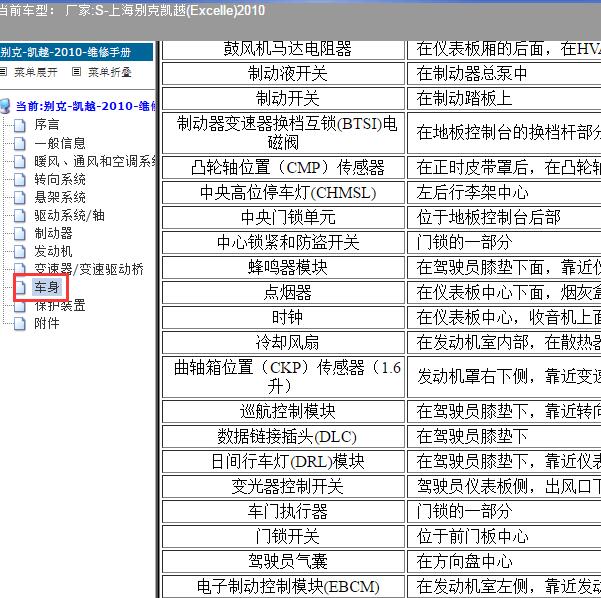Open the 转向系统 tree item
Image resolution: width=601 pixels, height=598 pixels.
coord(60,179)
